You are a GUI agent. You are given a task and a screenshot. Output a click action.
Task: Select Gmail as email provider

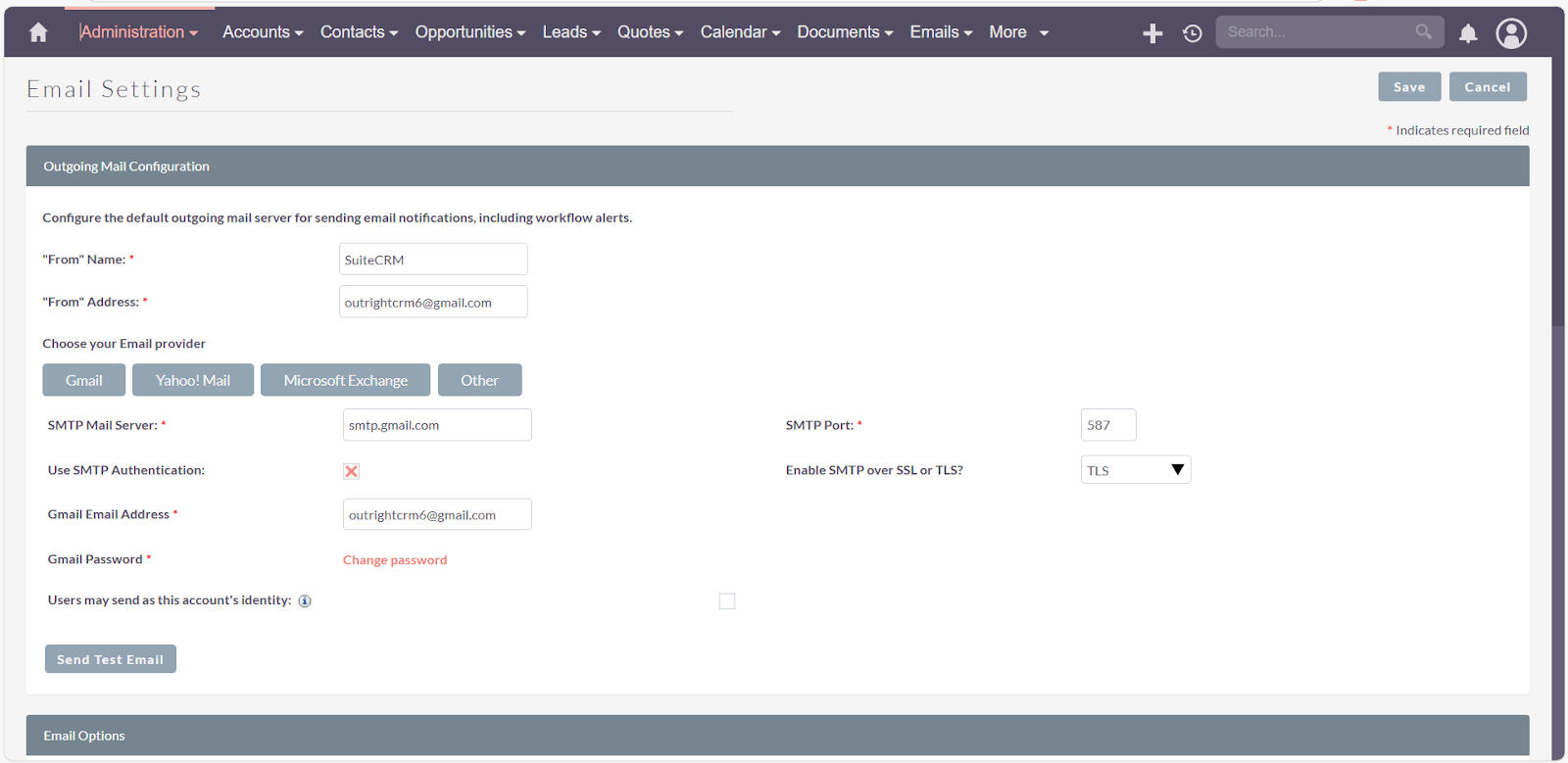84,380
